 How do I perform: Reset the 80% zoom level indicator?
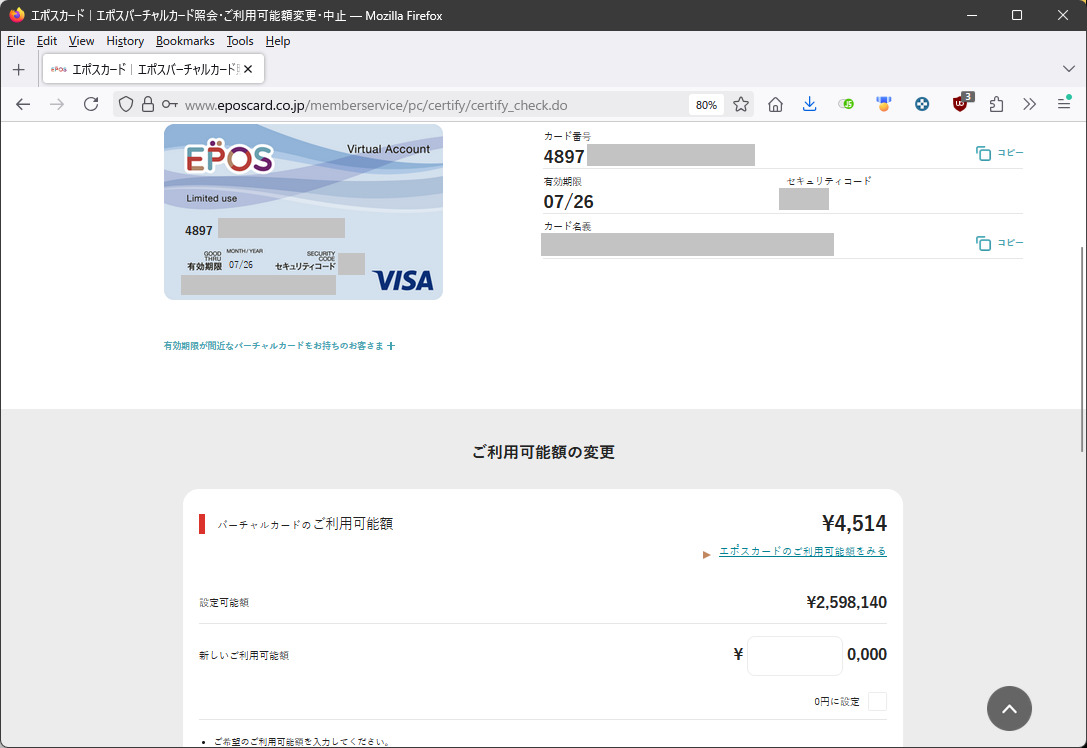(x=706, y=104)
